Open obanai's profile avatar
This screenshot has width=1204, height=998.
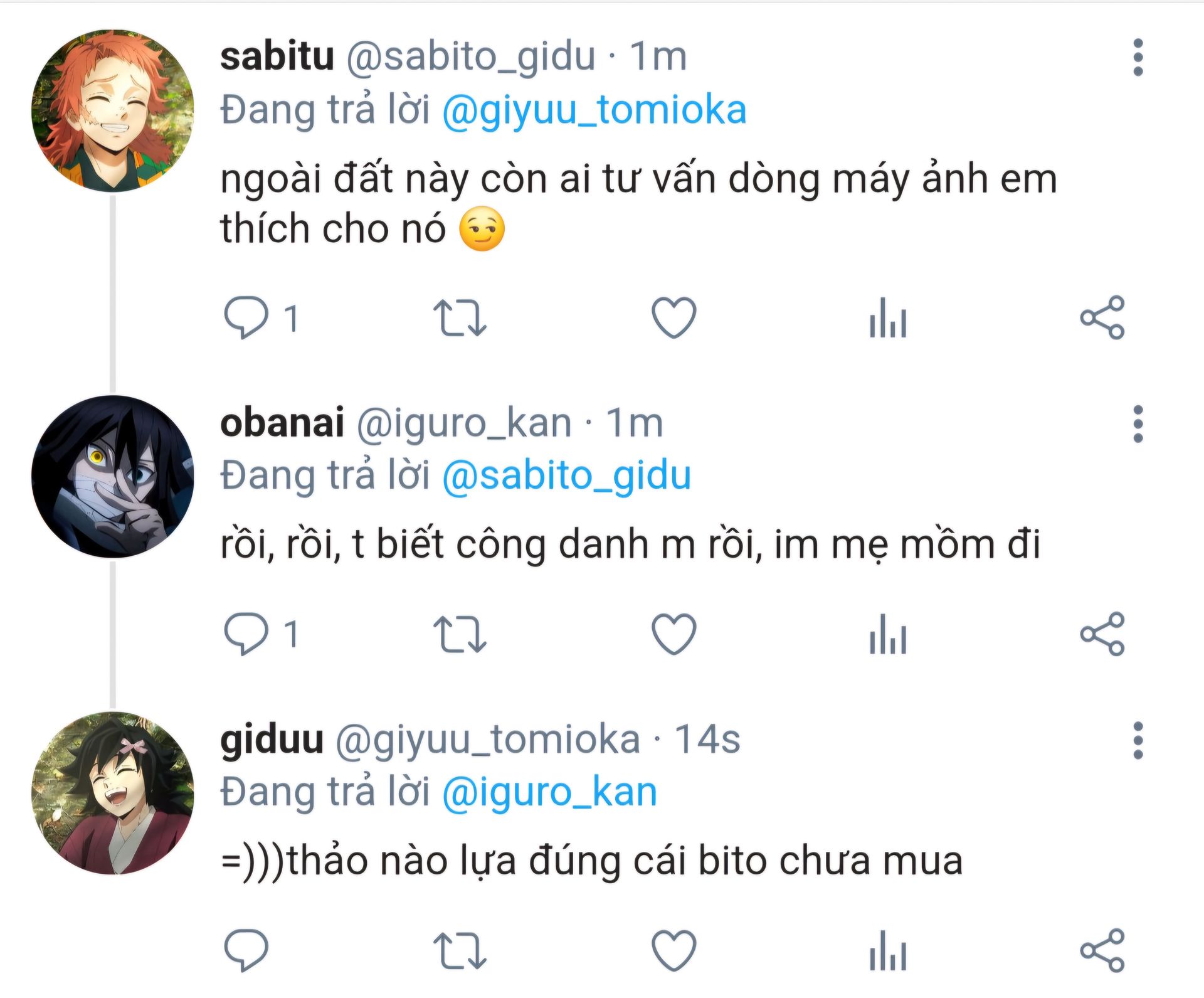click(113, 477)
